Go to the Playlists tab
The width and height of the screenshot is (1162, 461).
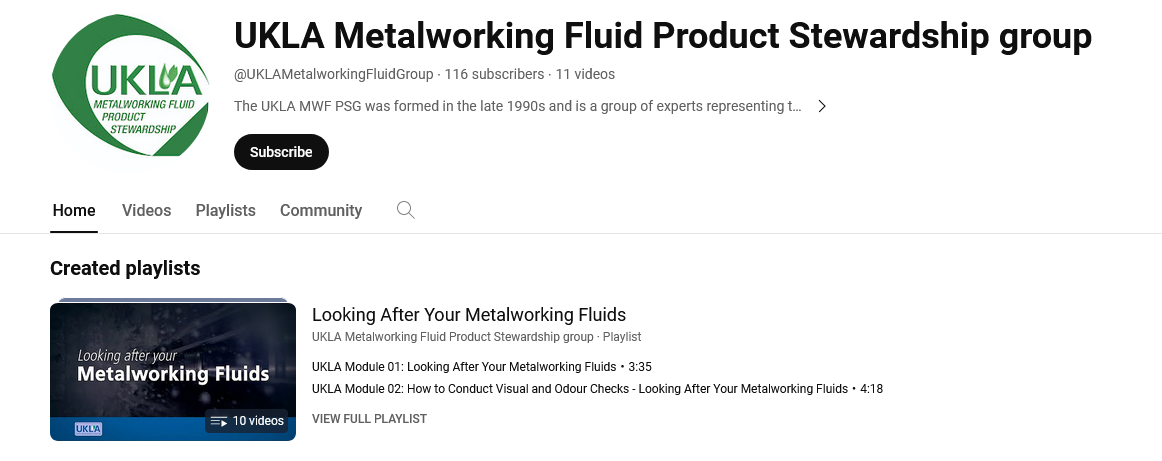(225, 211)
